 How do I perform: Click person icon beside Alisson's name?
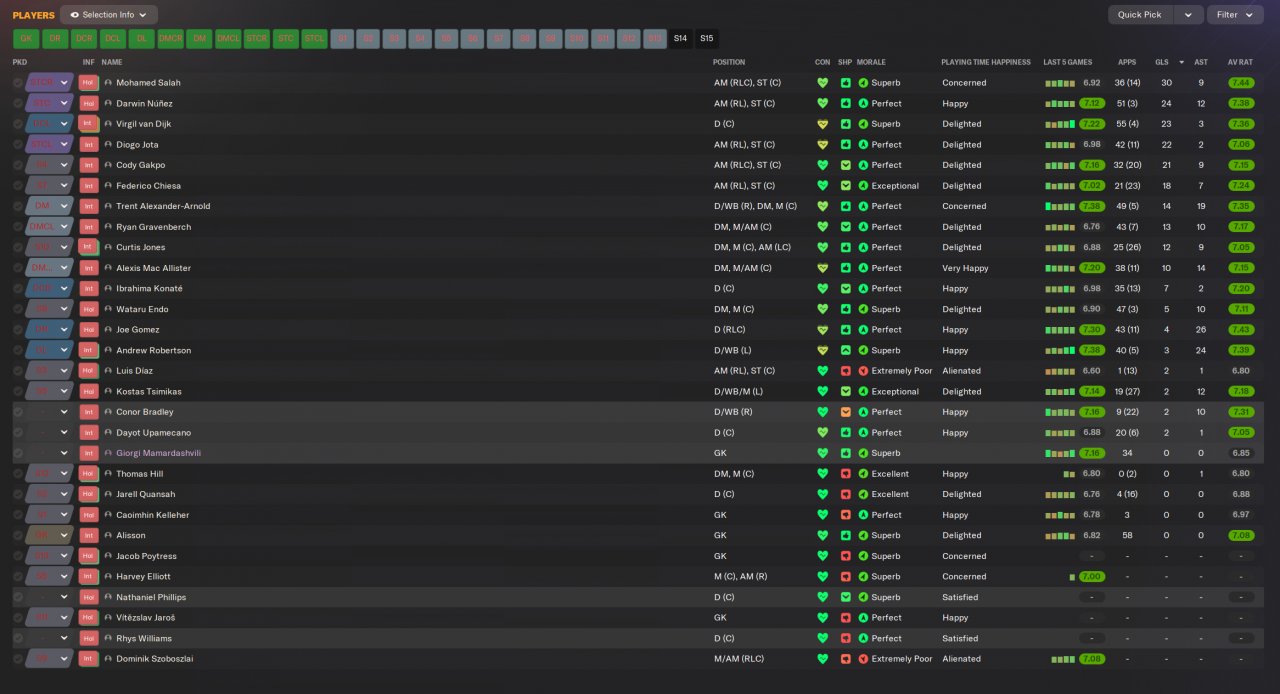108,536
